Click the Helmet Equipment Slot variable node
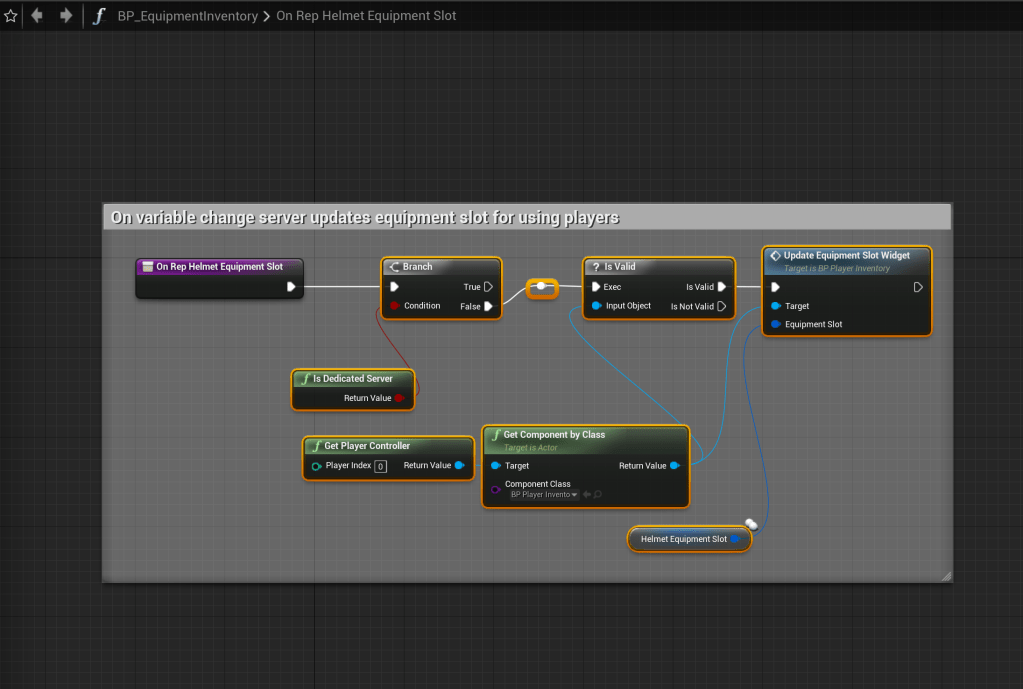Viewport: 1023px width, 689px height. point(683,539)
